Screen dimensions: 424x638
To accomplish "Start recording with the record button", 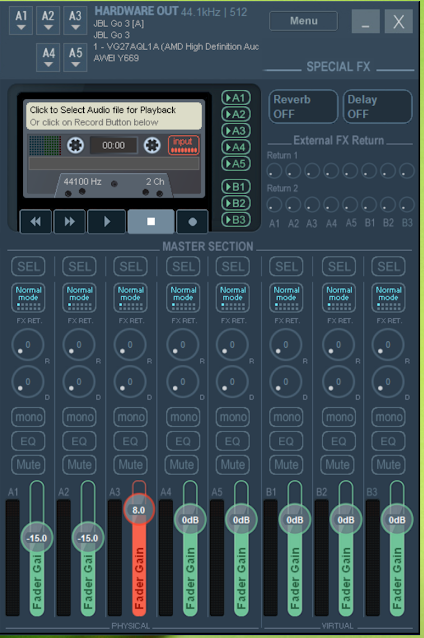I will tap(192, 221).
